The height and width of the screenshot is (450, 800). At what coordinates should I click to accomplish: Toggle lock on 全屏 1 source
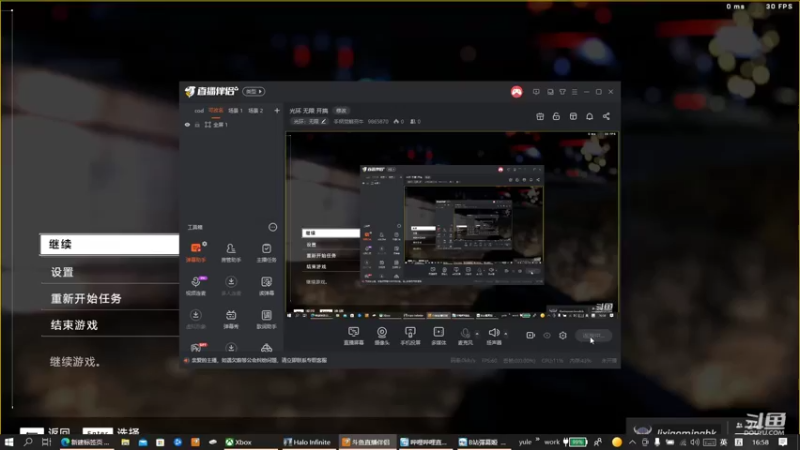pyautogui.click(x=197, y=124)
